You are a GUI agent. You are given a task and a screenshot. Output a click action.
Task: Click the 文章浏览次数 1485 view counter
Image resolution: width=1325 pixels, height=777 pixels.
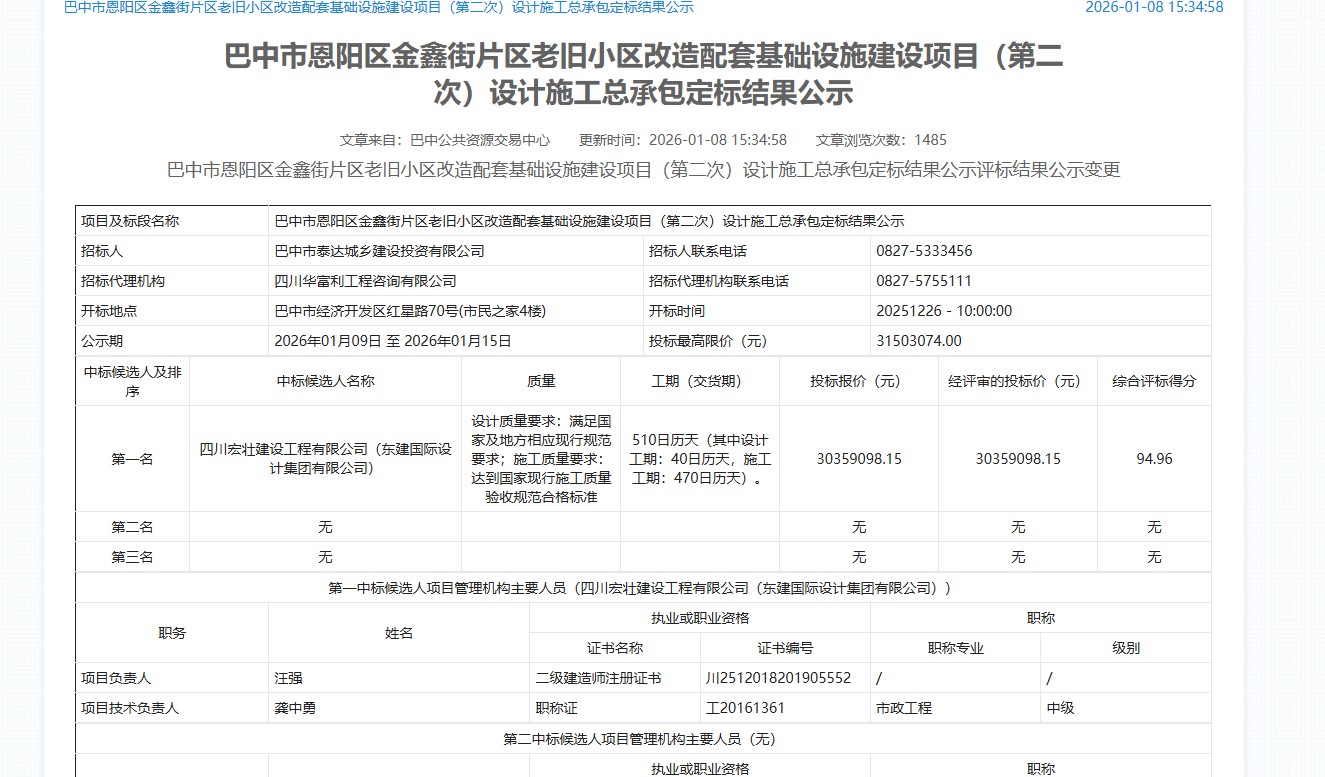tap(880, 140)
